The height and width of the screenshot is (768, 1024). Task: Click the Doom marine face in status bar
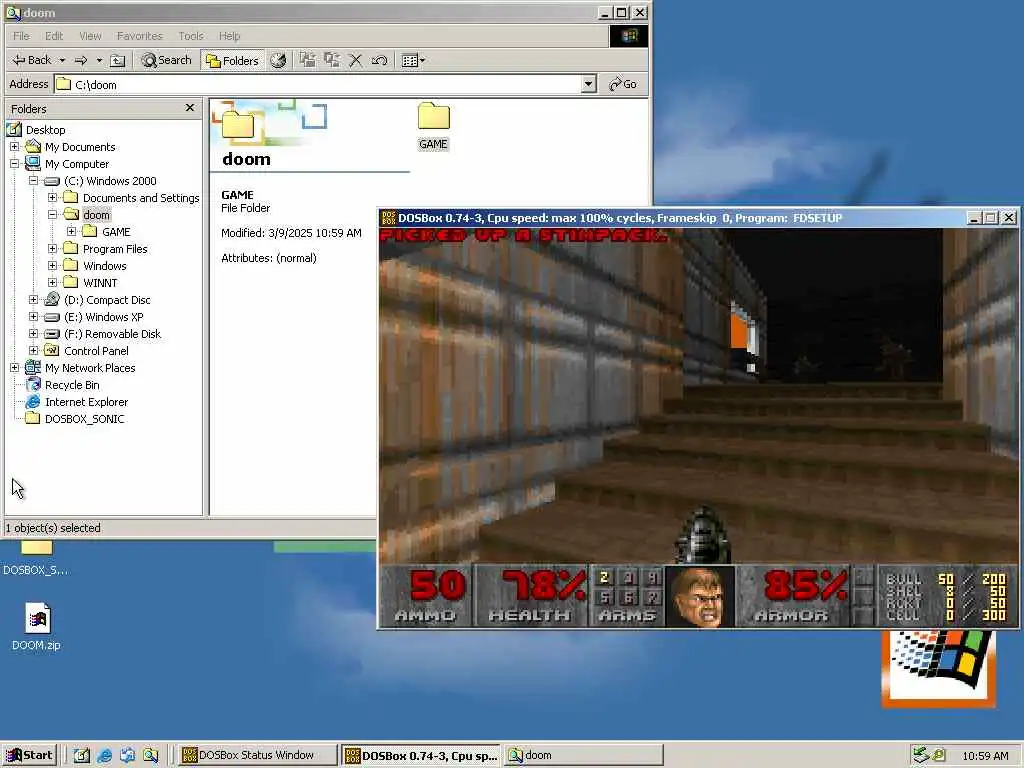(x=699, y=596)
